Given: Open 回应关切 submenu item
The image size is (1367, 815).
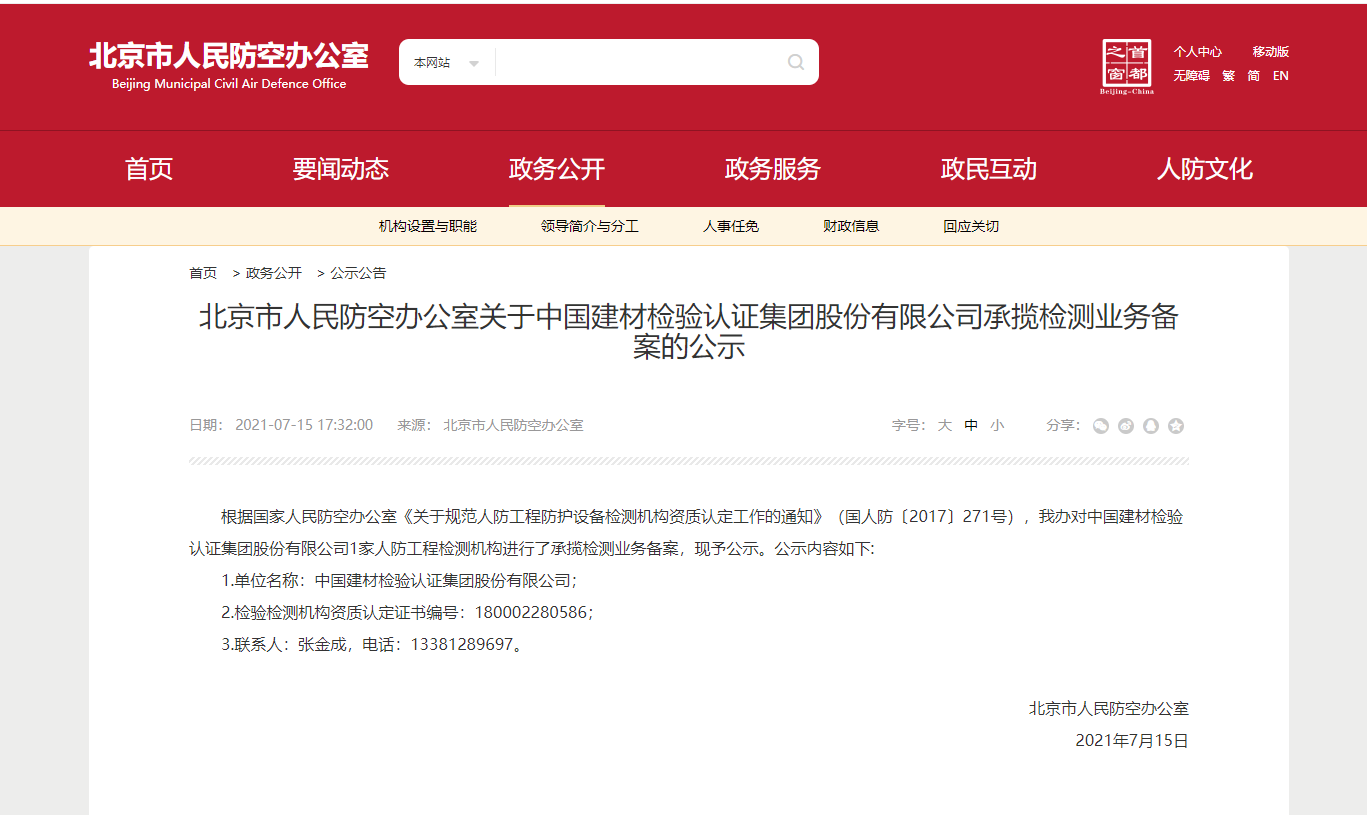Looking at the screenshot, I should 971,226.
